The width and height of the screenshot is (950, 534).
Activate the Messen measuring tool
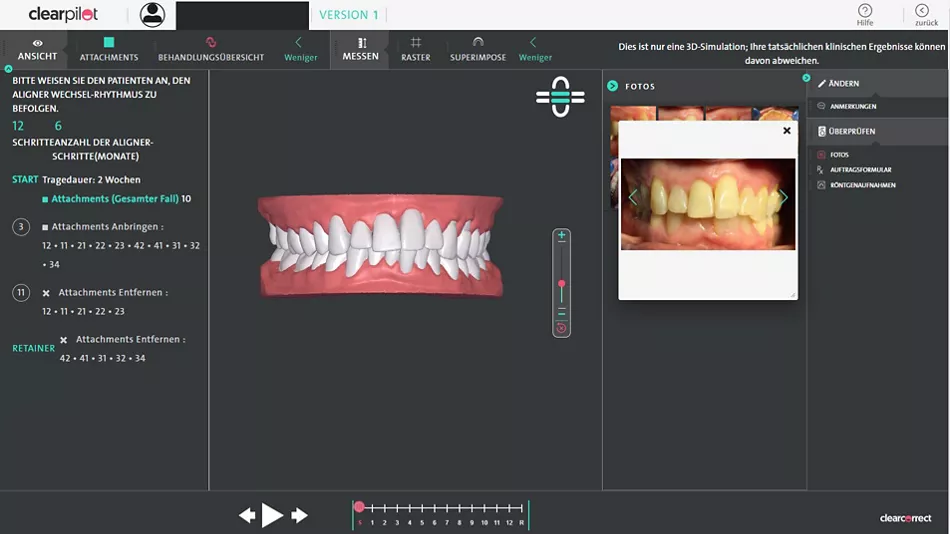[361, 49]
